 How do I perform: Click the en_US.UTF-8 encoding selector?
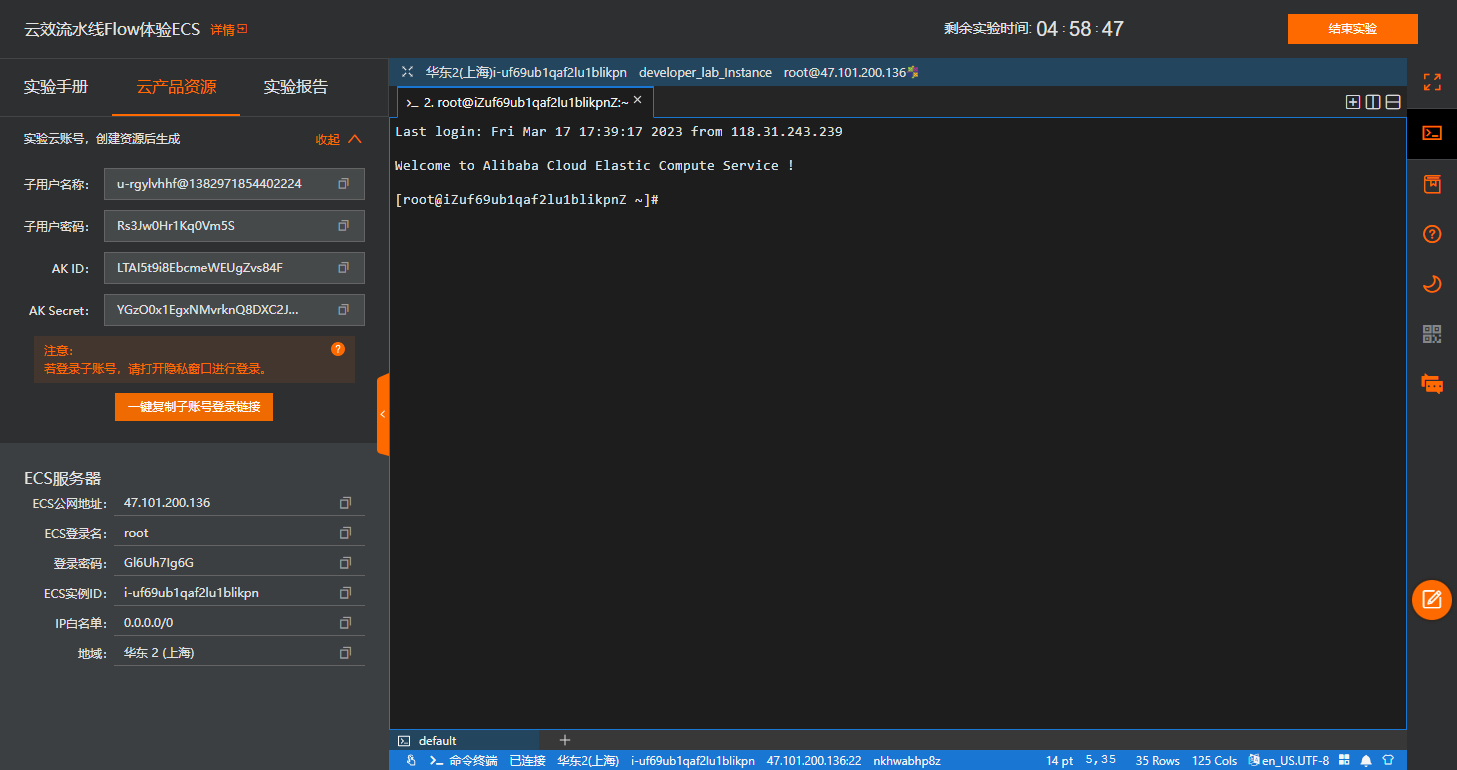pos(1288,761)
